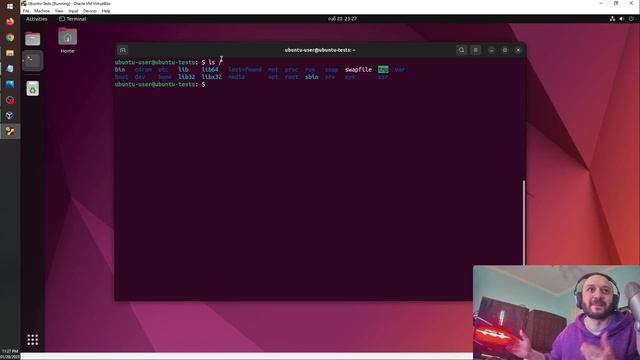
Task: Click the 'ls /' command text in terminal
Action: coord(215,62)
